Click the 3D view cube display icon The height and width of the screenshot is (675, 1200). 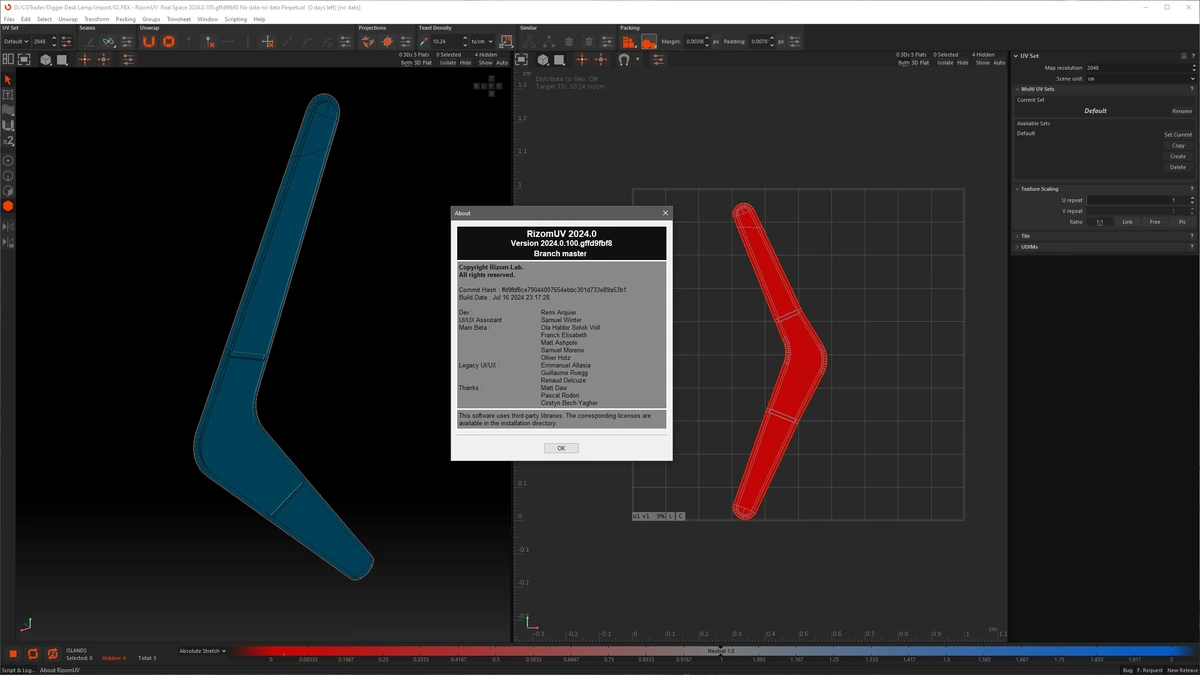(45, 60)
